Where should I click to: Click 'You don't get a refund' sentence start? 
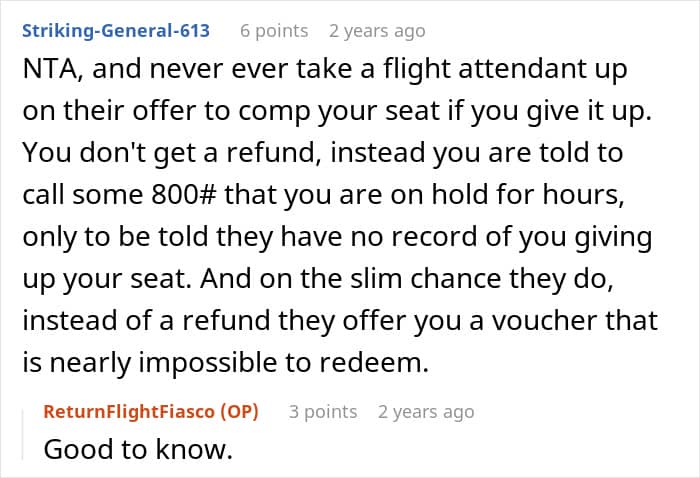tap(171, 153)
